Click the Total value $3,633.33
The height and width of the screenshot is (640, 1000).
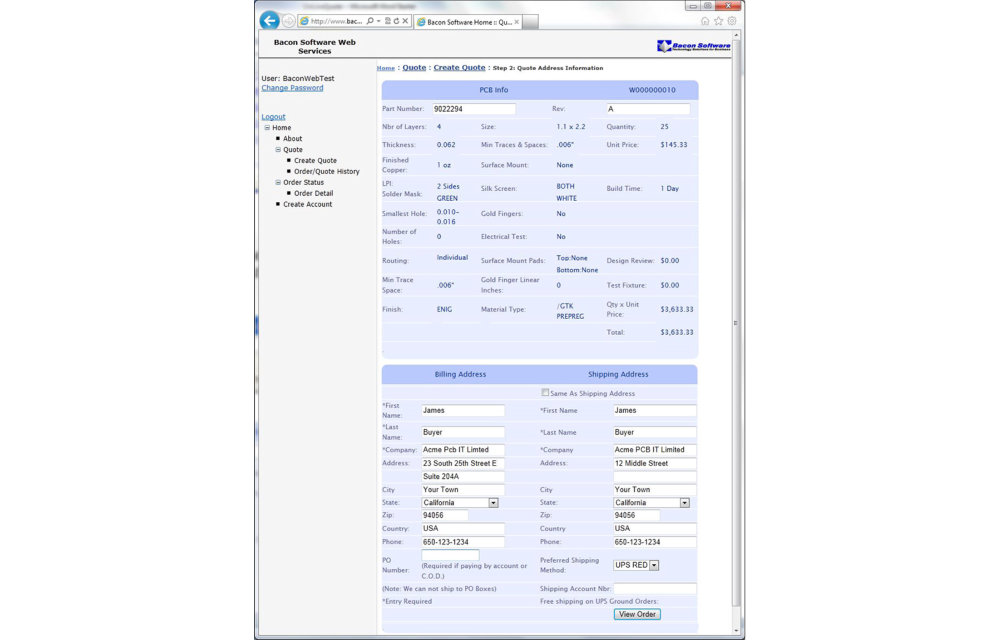tap(677, 332)
